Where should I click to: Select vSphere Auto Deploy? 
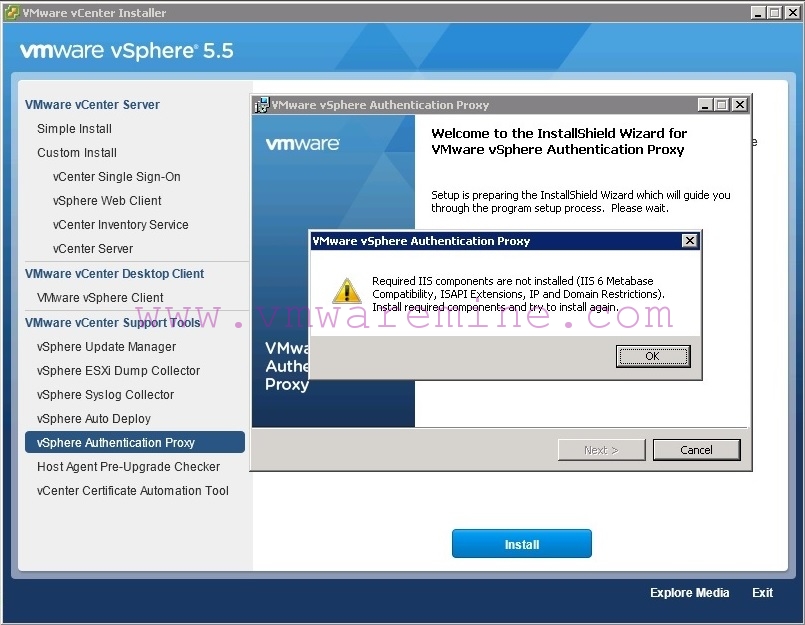point(93,419)
